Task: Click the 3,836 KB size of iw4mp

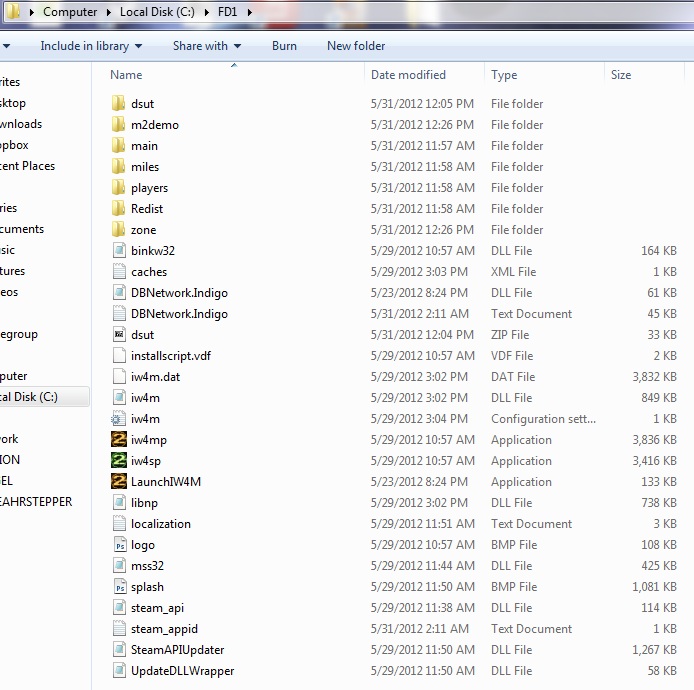Action: pos(654,439)
